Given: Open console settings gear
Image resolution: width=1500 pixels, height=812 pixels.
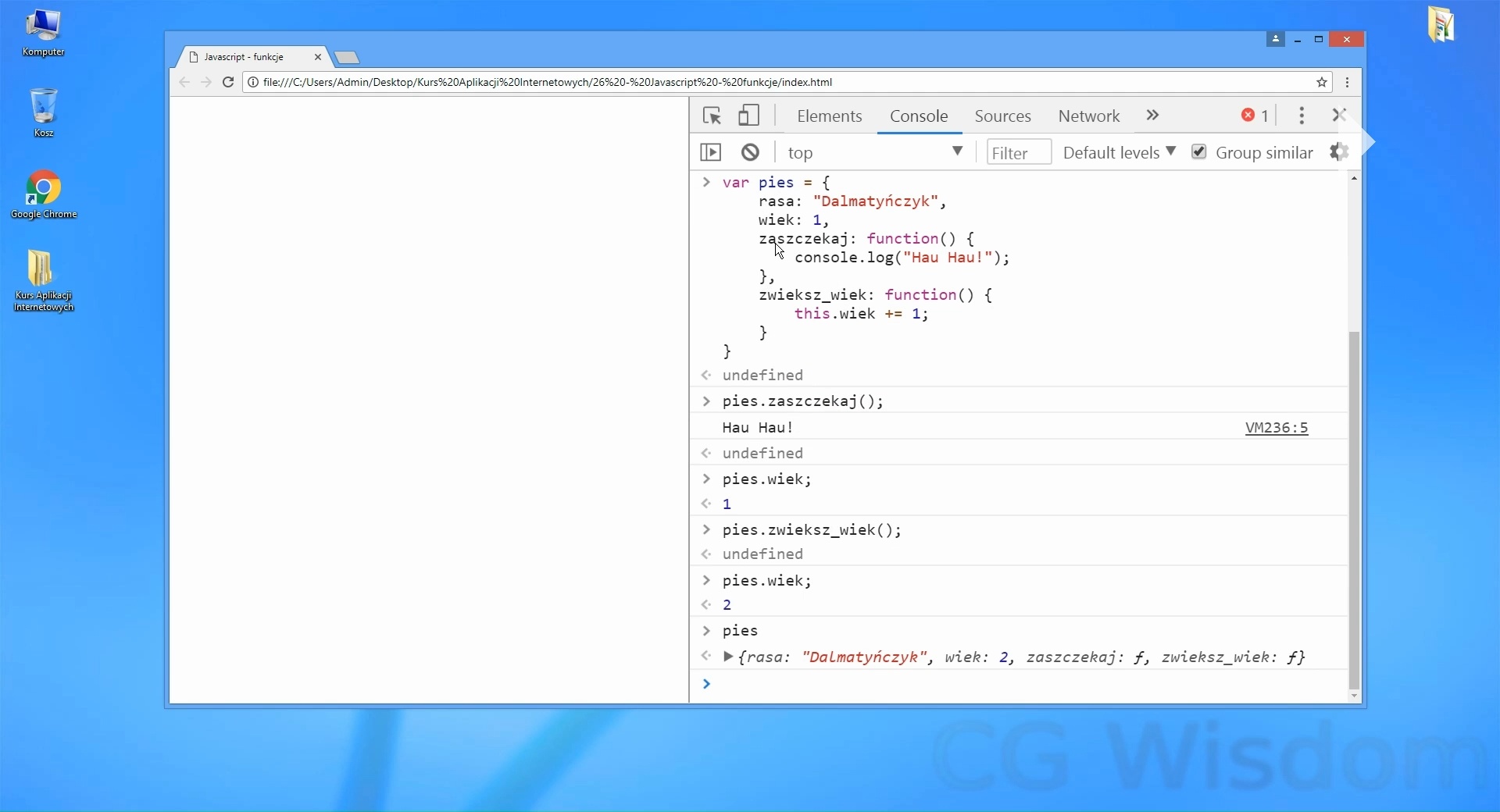Looking at the screenshot, I should click(1339, 152).
